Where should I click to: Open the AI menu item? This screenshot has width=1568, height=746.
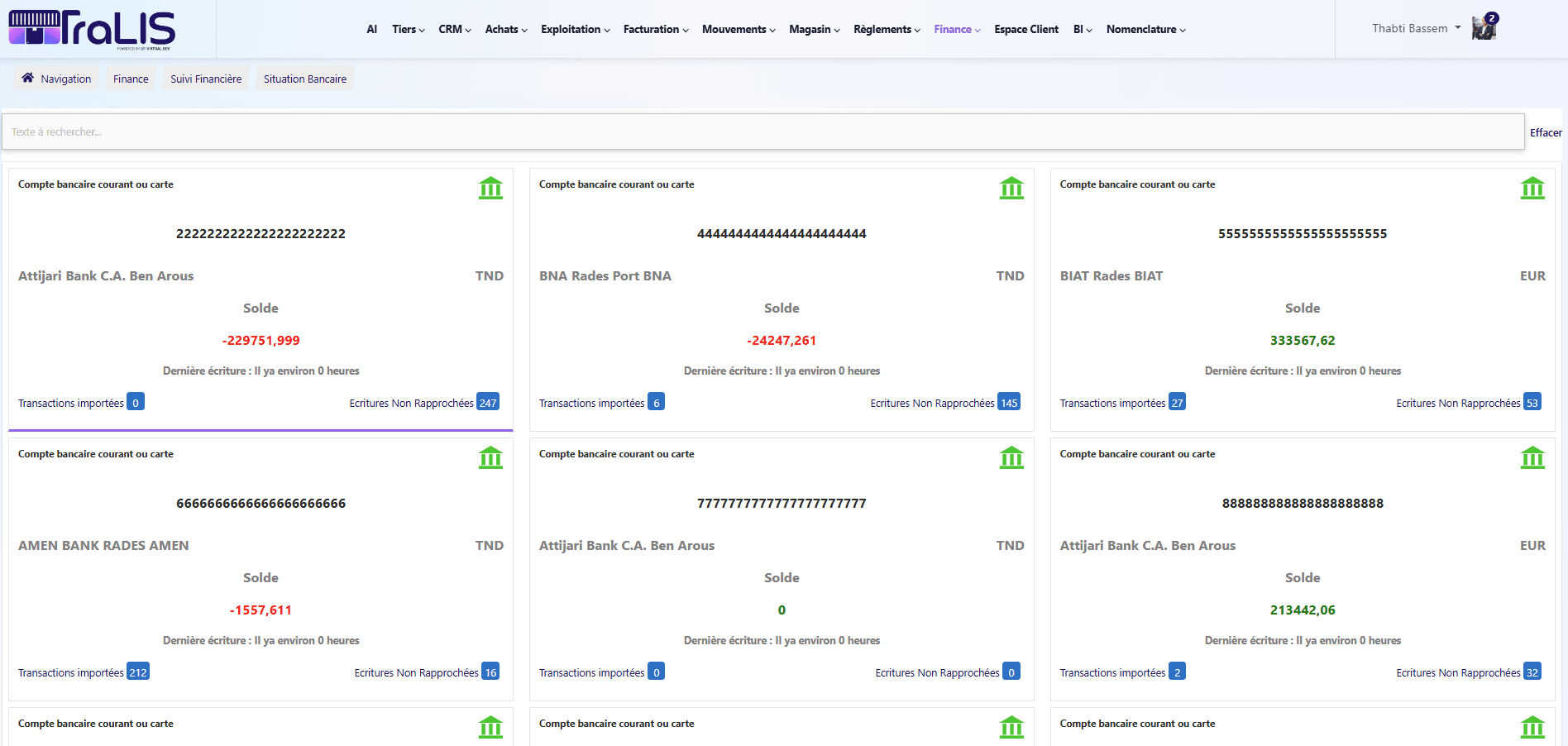click(x=372, y=29)
